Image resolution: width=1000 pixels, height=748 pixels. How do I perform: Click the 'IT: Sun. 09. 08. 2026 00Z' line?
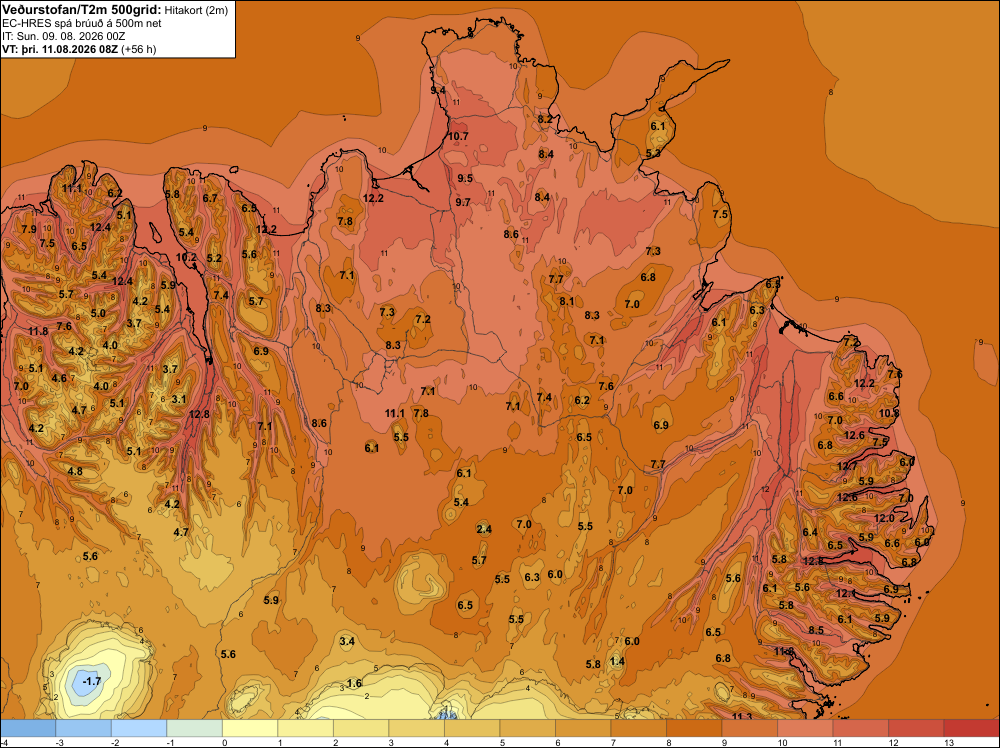pos(66,36)
